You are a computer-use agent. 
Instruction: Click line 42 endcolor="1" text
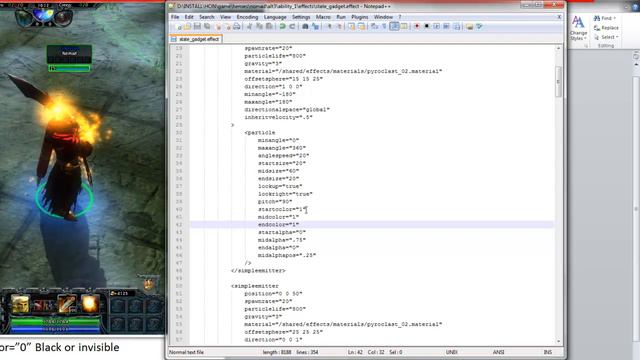278,225
